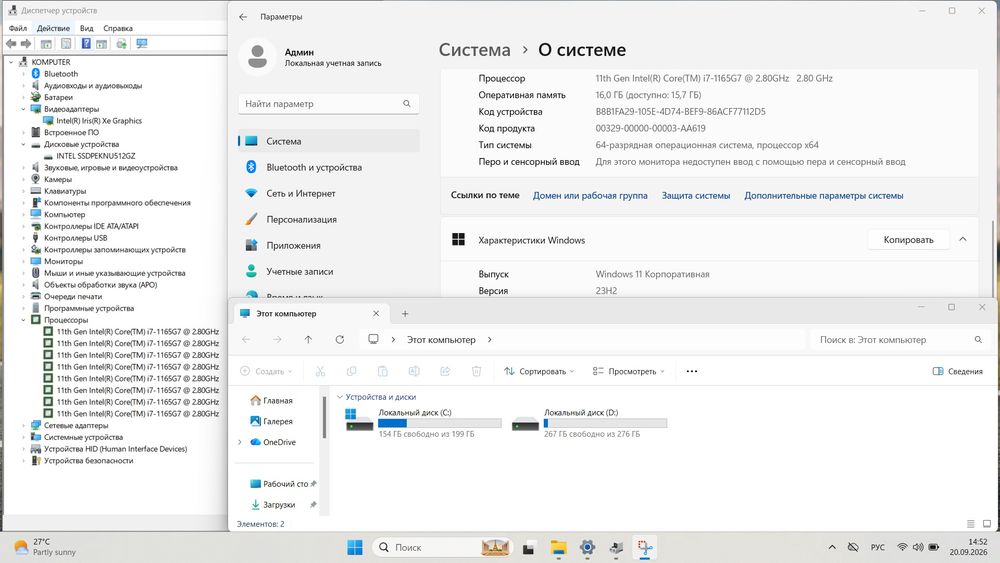1000x563 pixels.
Task: Open Task View from the taskbar
Action: 529,548
